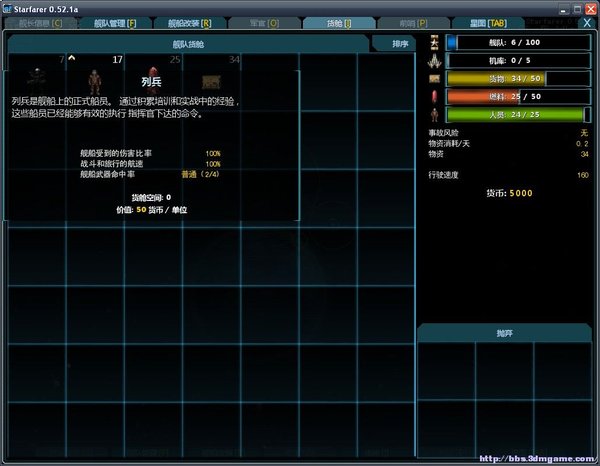The image size is (600, 466).
Task: Click the crew figure icon beside 人员
Action: (x=434, y=114)
